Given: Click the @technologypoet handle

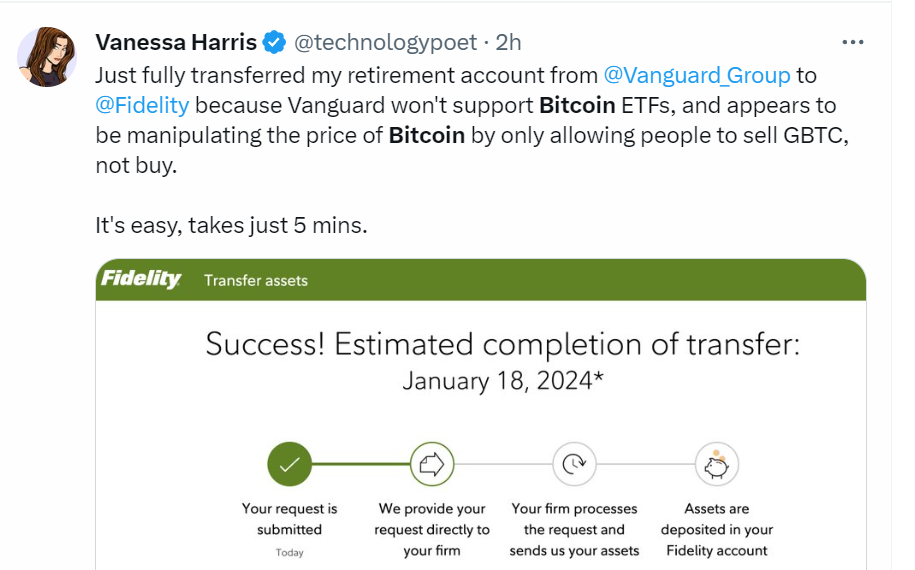Looking at the screenshot, I should 385,43.
